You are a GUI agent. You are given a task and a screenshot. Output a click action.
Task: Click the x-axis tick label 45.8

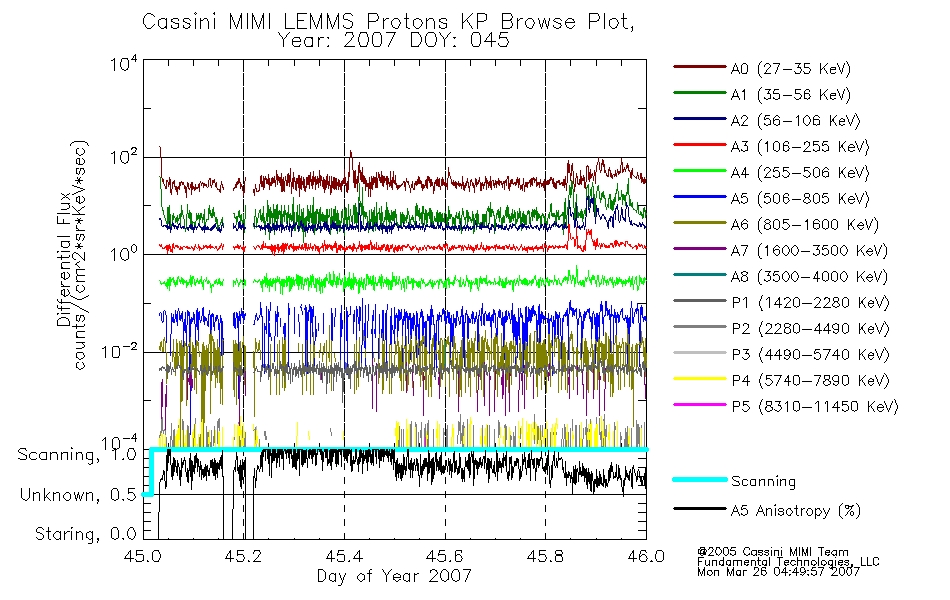[x=545, y=556]
